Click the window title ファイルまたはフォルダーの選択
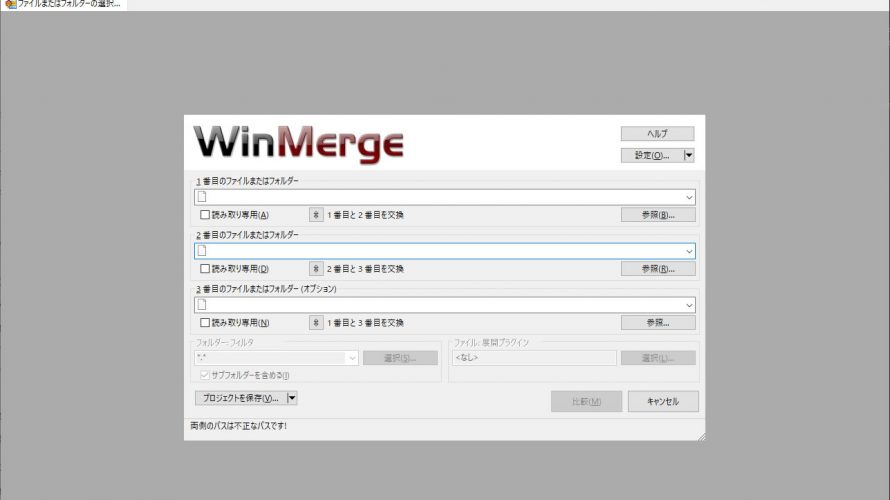 click(69, 4)
